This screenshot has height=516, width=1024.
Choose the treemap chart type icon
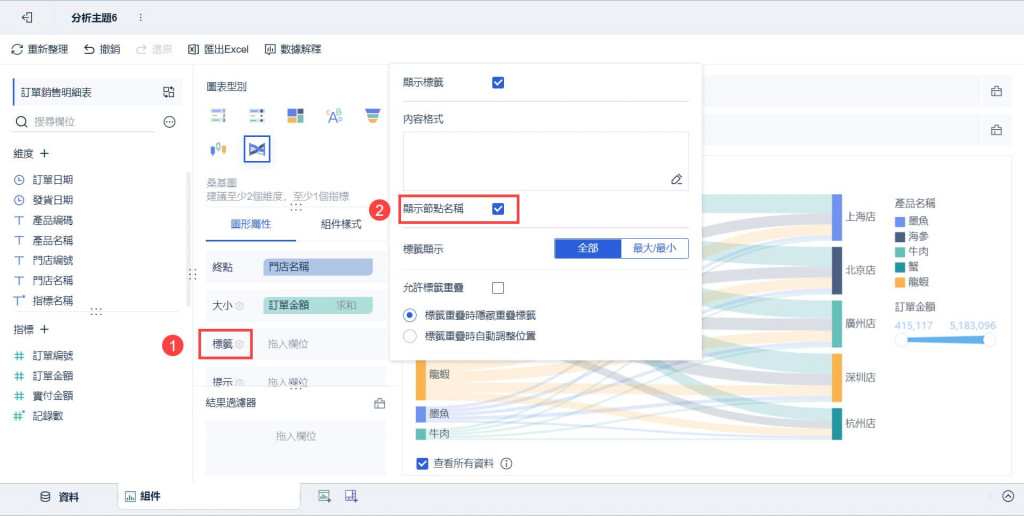(296, 116)
